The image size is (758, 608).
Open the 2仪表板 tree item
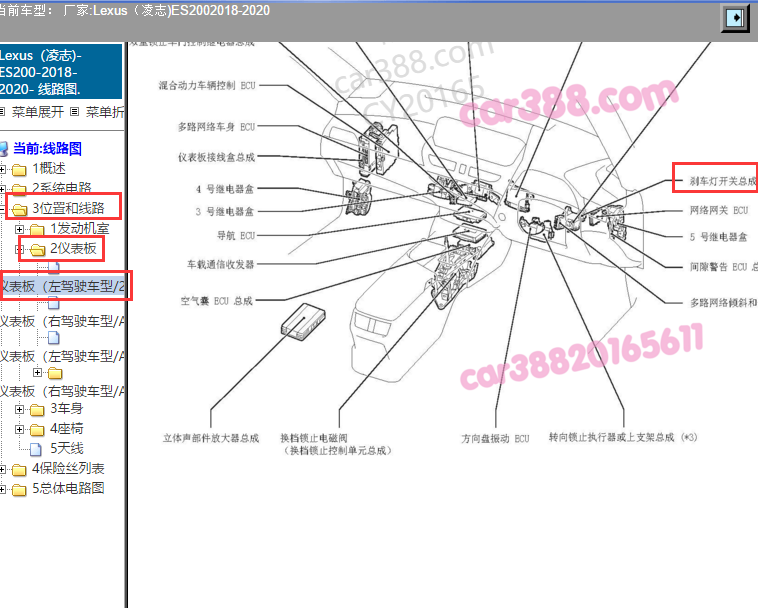pos(73,248)
